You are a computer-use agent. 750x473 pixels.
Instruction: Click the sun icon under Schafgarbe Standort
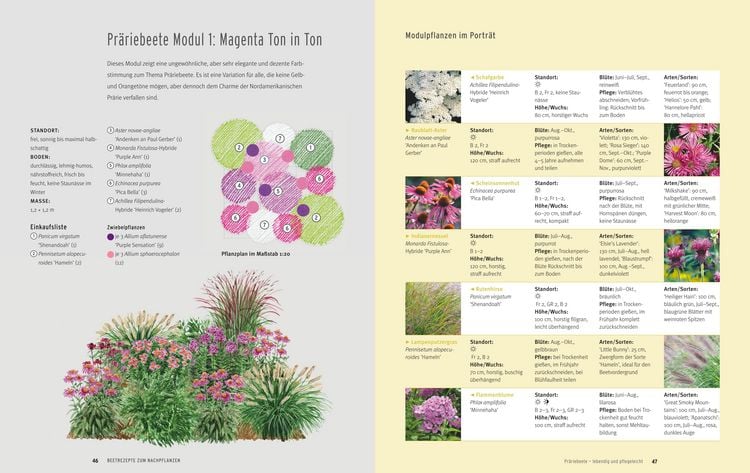tap(538, 85)
